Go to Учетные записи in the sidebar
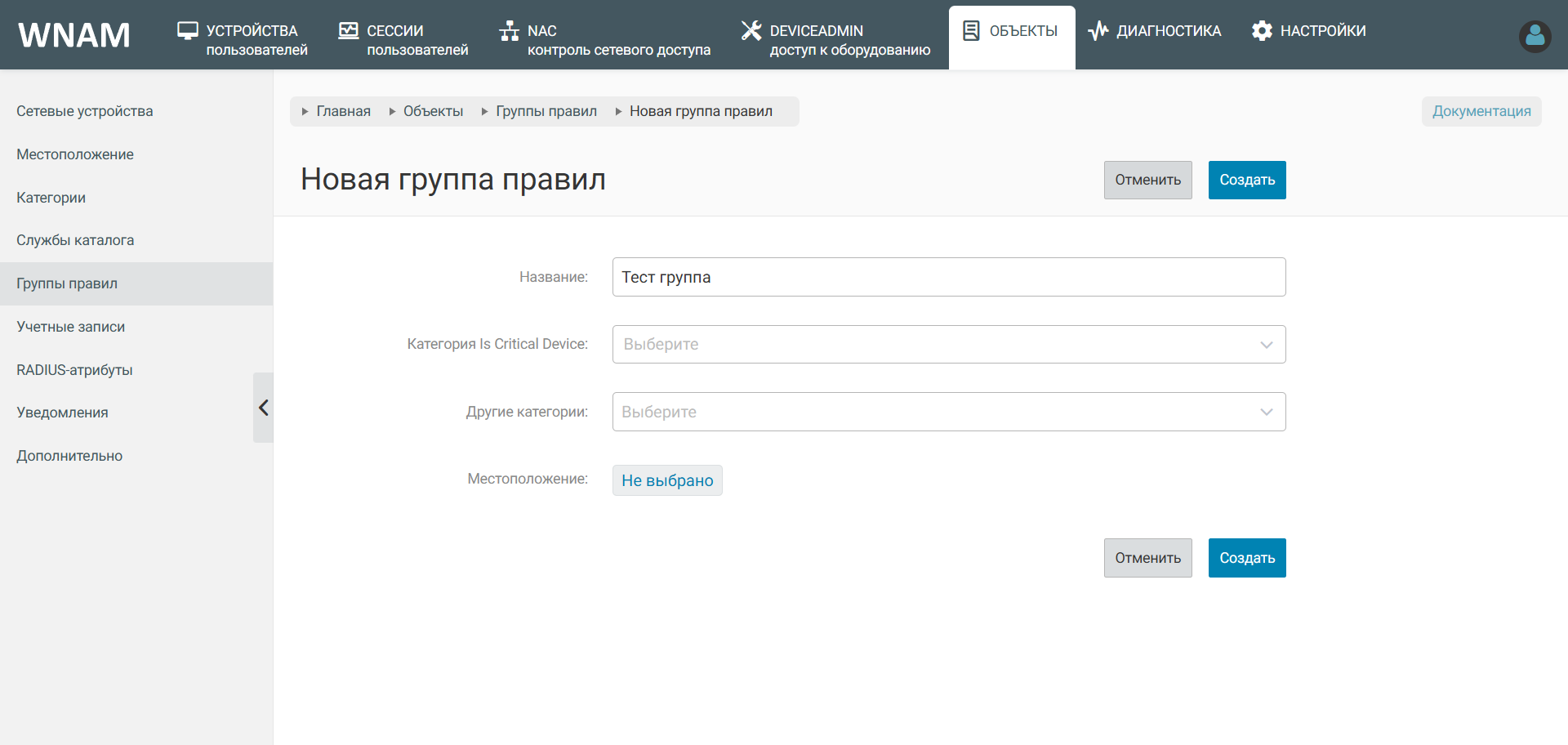This screenshot has width=1568, height=745. (71, 327)
